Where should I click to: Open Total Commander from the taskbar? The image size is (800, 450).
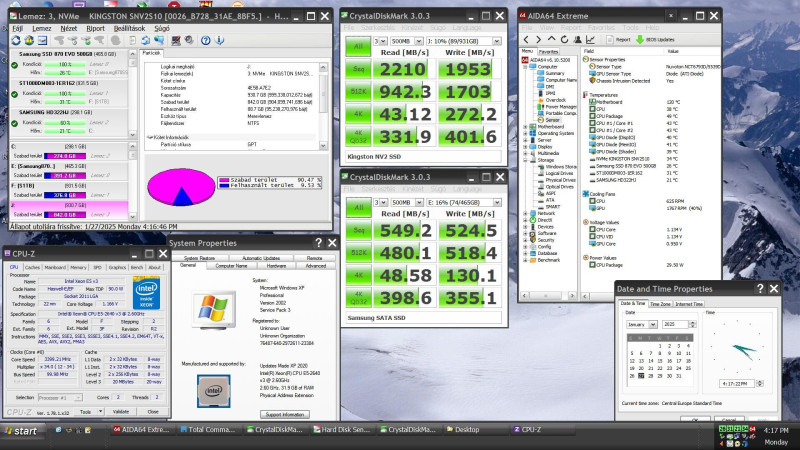208,430
